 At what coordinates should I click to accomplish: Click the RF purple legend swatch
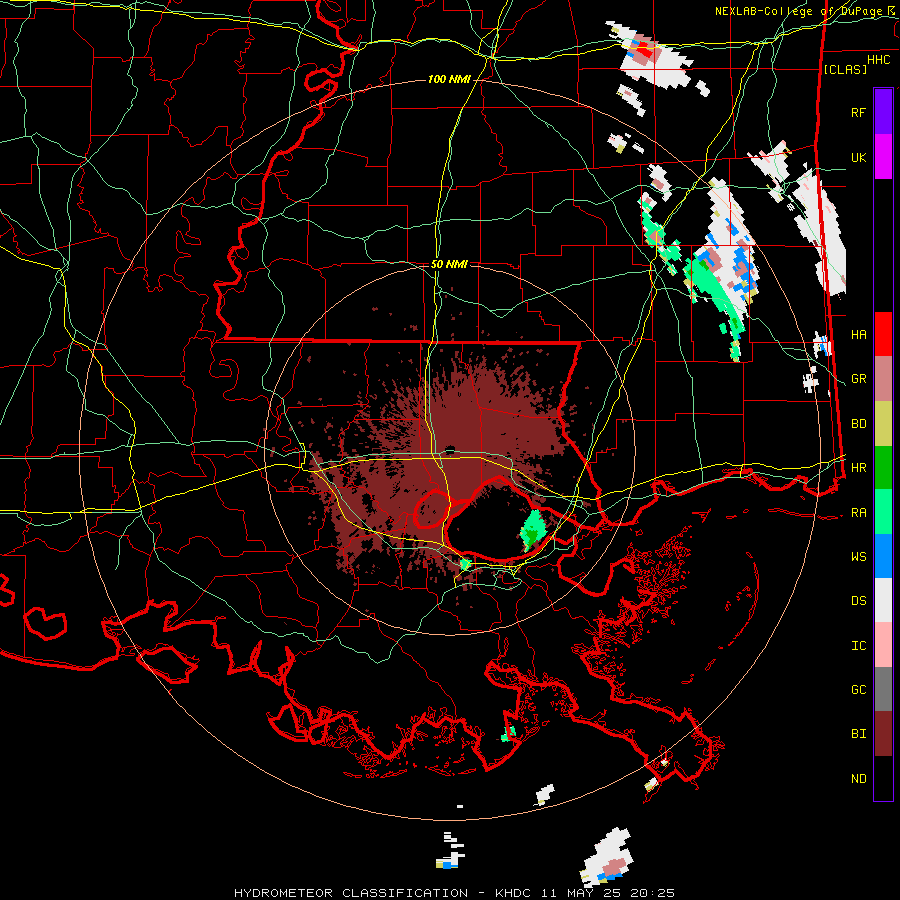(x=883, y=112)
